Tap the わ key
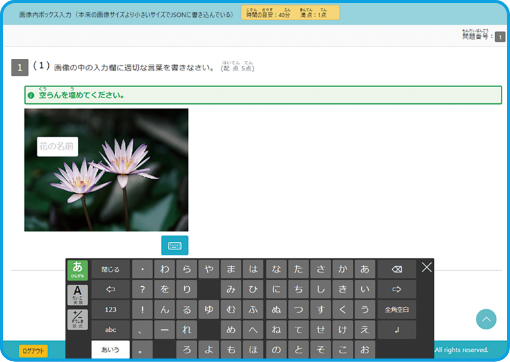Image resolution: width=510 pixels, height=362 pixels. [x=164, y=269]
